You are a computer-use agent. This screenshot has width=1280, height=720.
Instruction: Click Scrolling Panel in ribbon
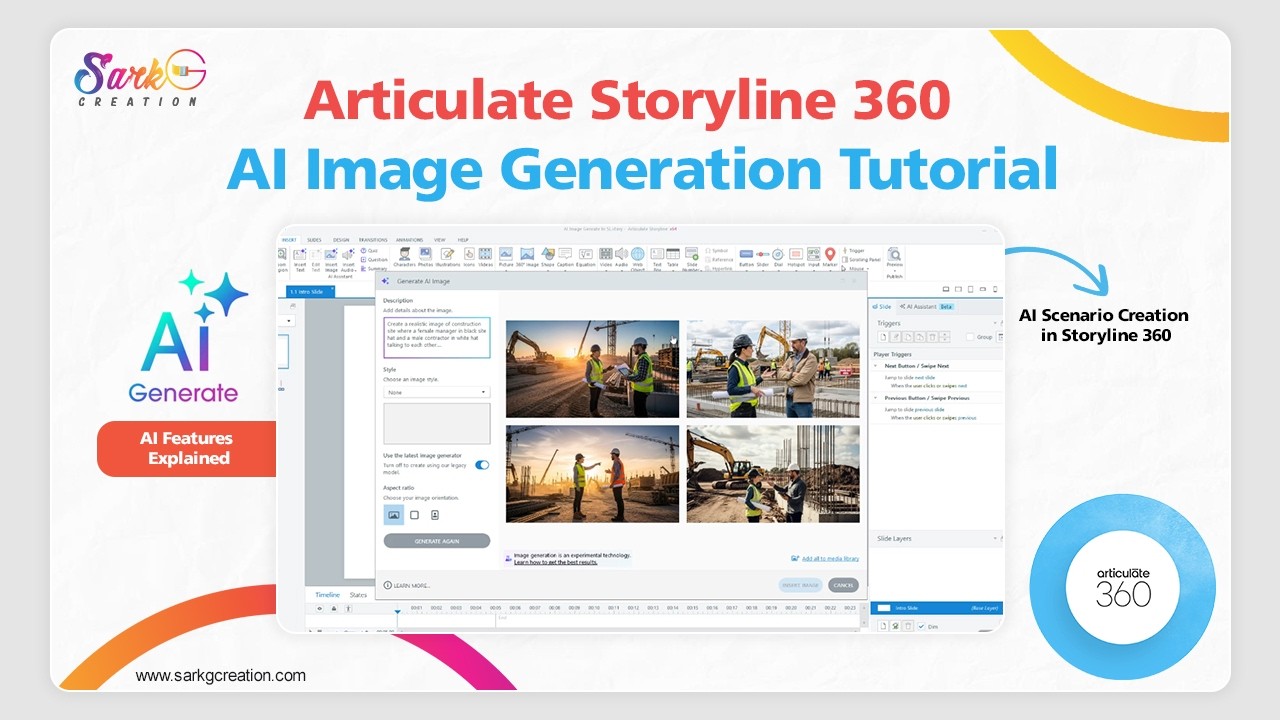[x=859, y=259]
